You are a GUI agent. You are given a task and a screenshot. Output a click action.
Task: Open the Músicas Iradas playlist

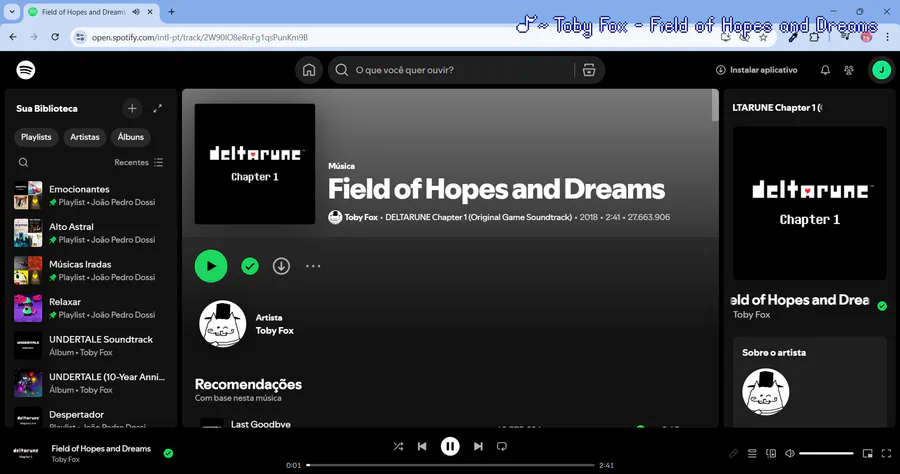pyautogui.click(x=91, y=271)
